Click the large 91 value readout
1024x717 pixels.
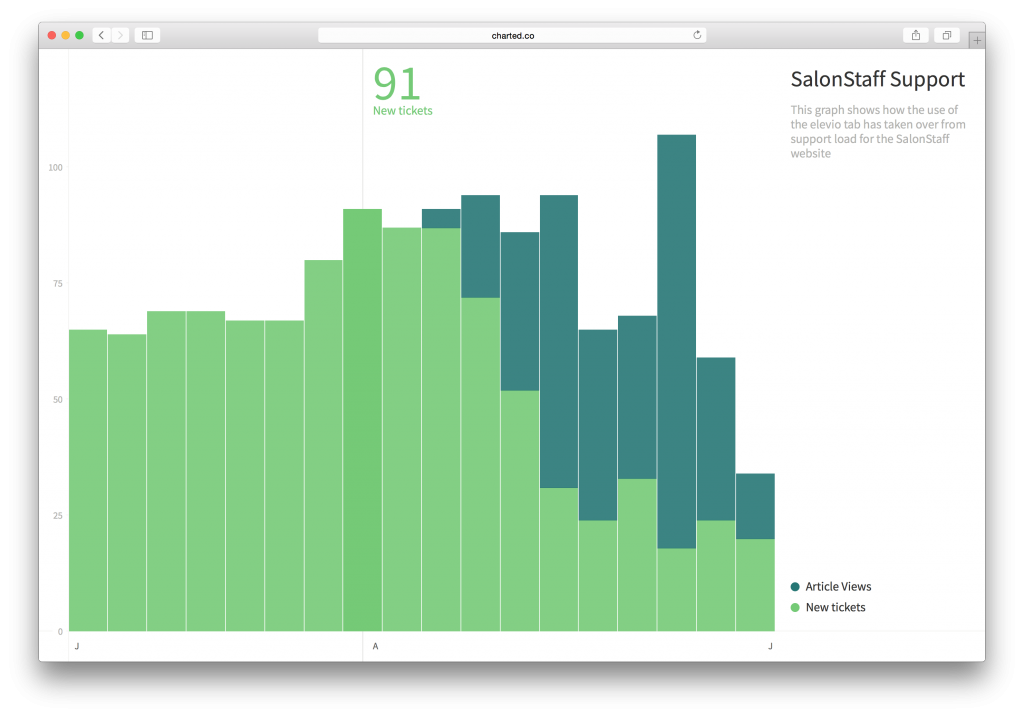tap(396, 84)
